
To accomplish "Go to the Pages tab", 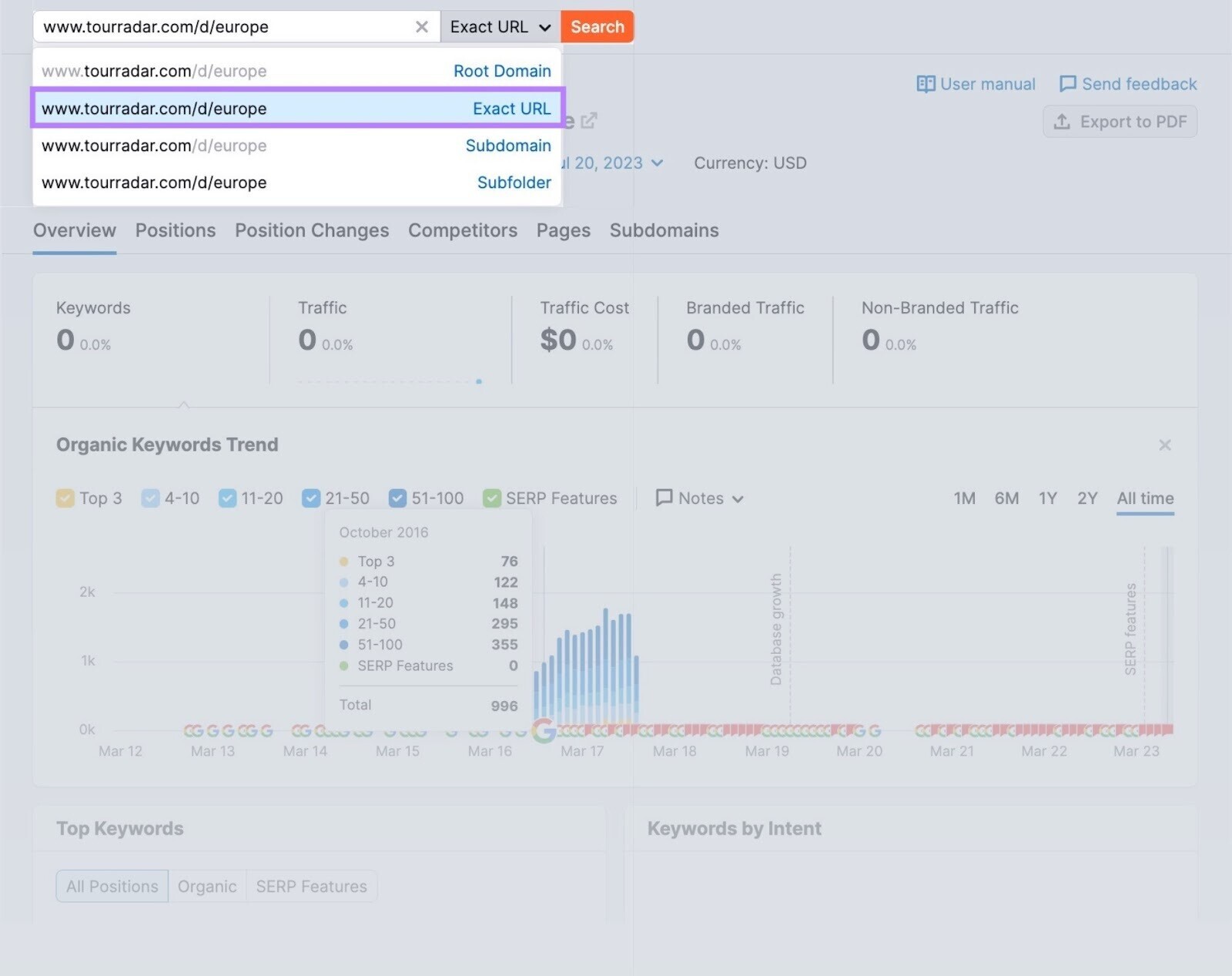I will tap(564, 230).
